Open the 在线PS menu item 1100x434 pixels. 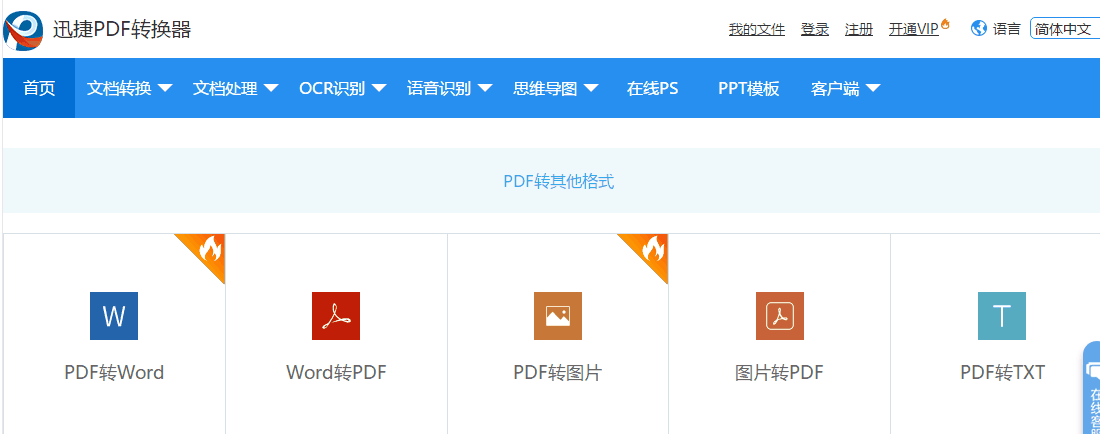click(x=652, y=89)
